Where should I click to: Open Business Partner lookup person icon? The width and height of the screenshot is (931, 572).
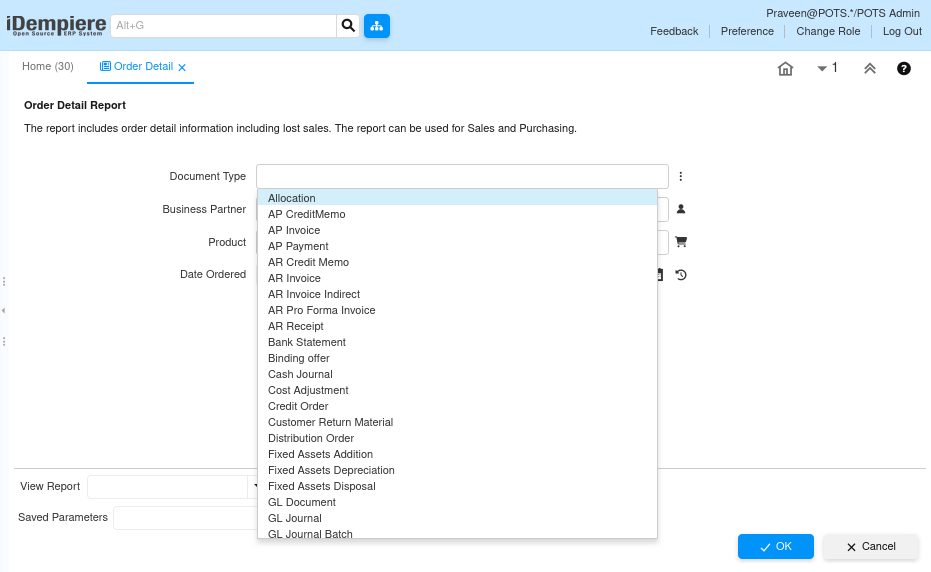coord(681,209)
